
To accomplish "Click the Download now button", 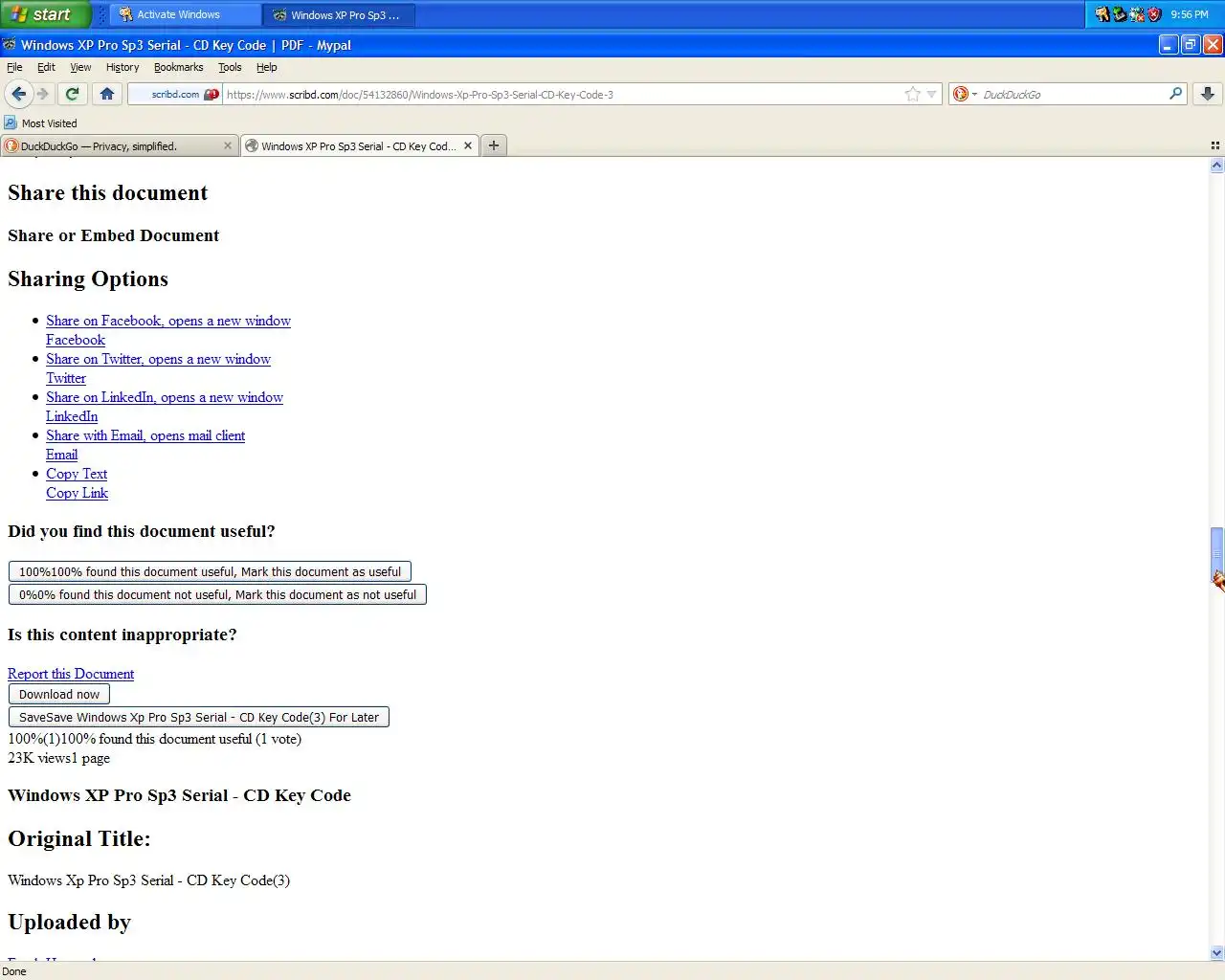I will point(59,694).
